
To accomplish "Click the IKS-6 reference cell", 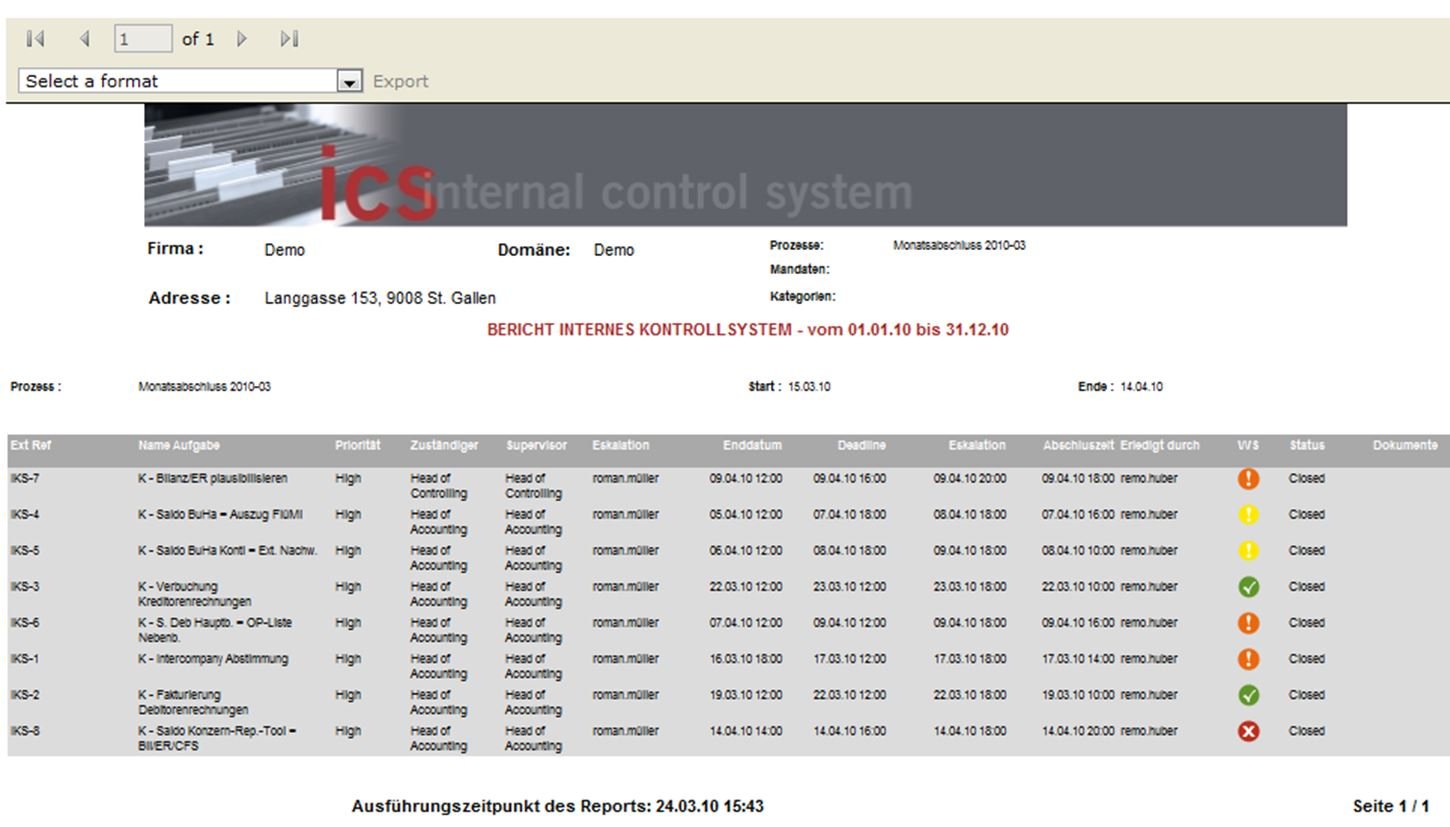I will click(25, 623).
